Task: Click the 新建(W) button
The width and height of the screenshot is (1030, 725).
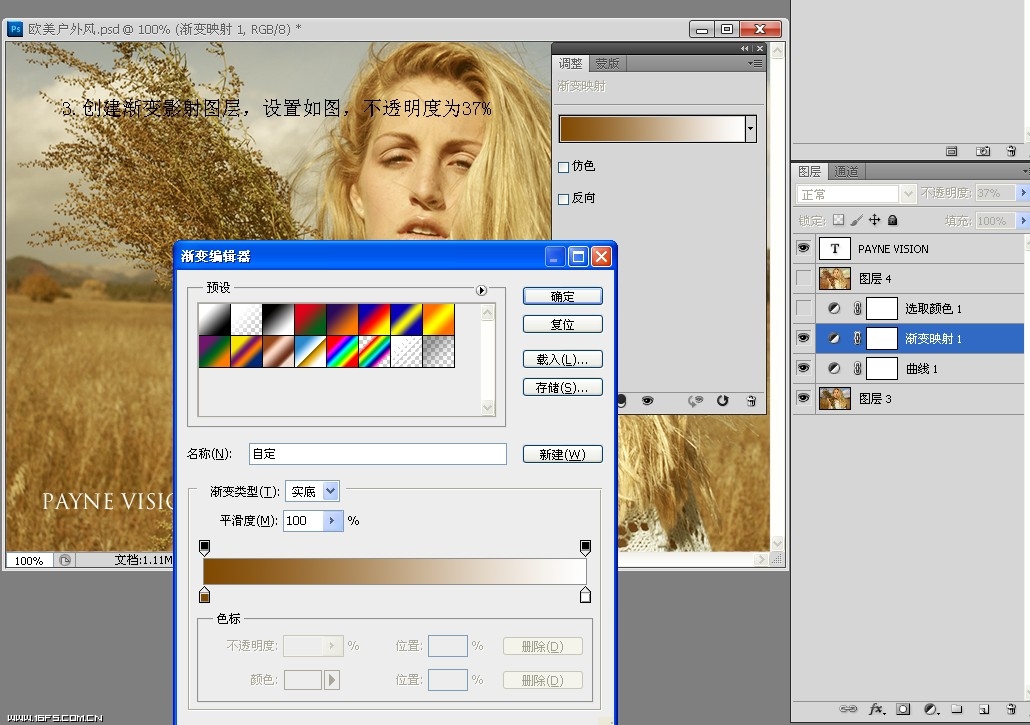Action: [562, 454]
